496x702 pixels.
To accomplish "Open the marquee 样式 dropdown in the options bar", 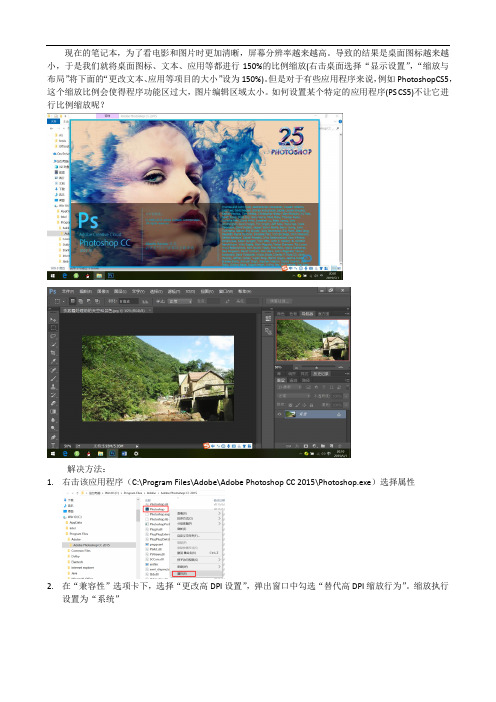I will (x=179, y=301).
